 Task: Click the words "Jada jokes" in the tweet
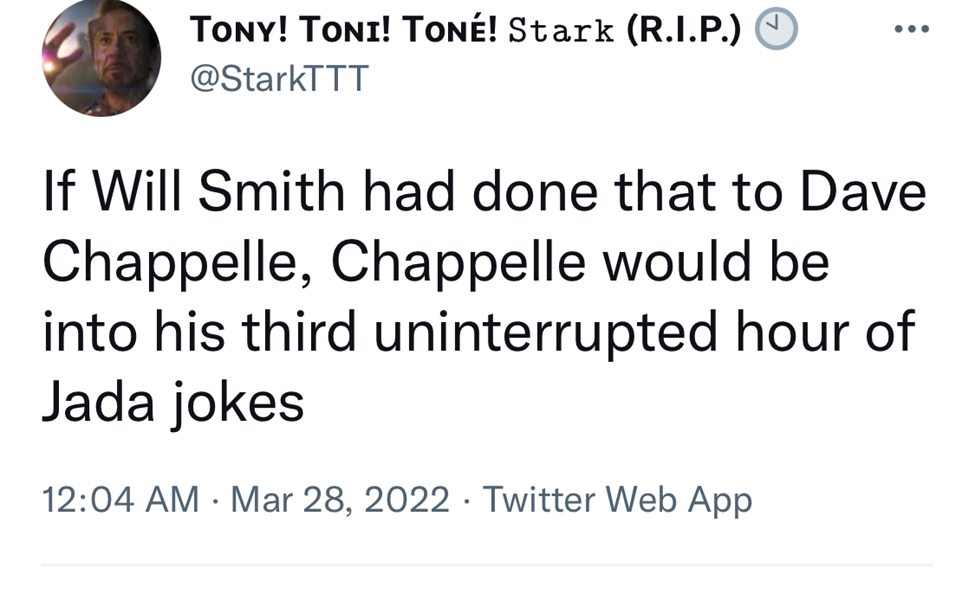[x=172, y=402]
